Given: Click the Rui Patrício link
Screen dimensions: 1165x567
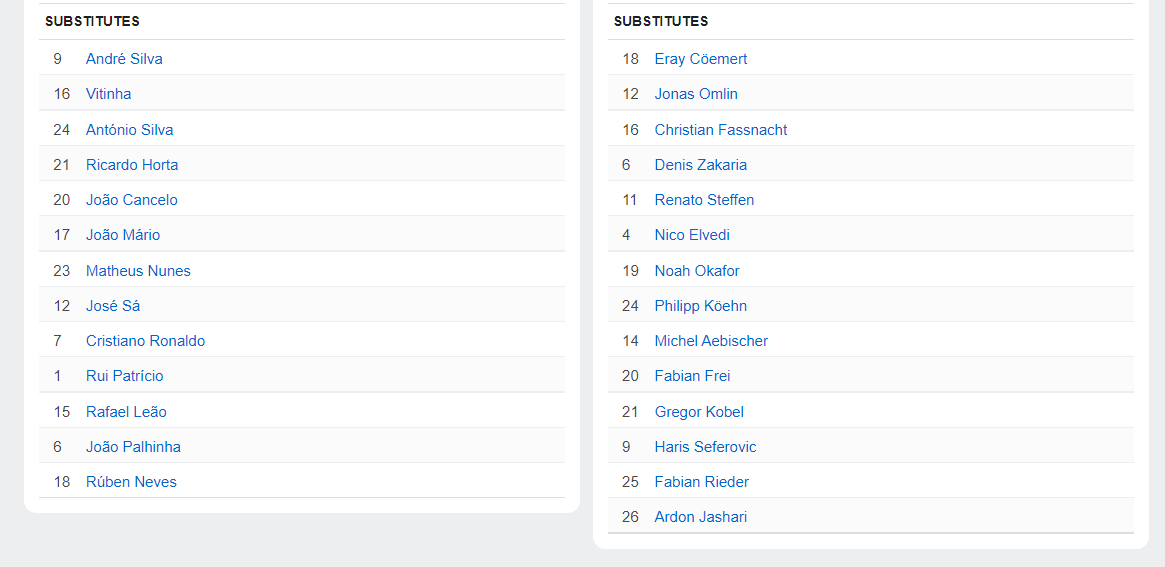Looking at the screenshot, I should pos(124,376).
